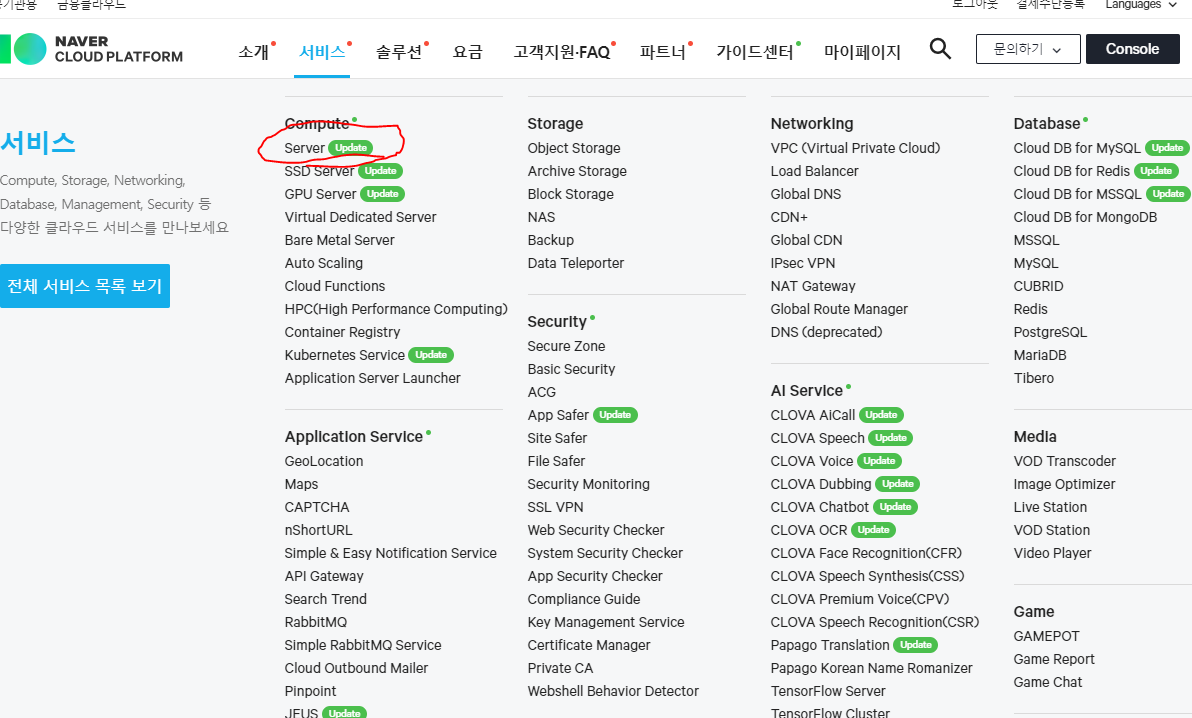
Task: Open the PostgreSQL link
Action: click(1050, 332)
